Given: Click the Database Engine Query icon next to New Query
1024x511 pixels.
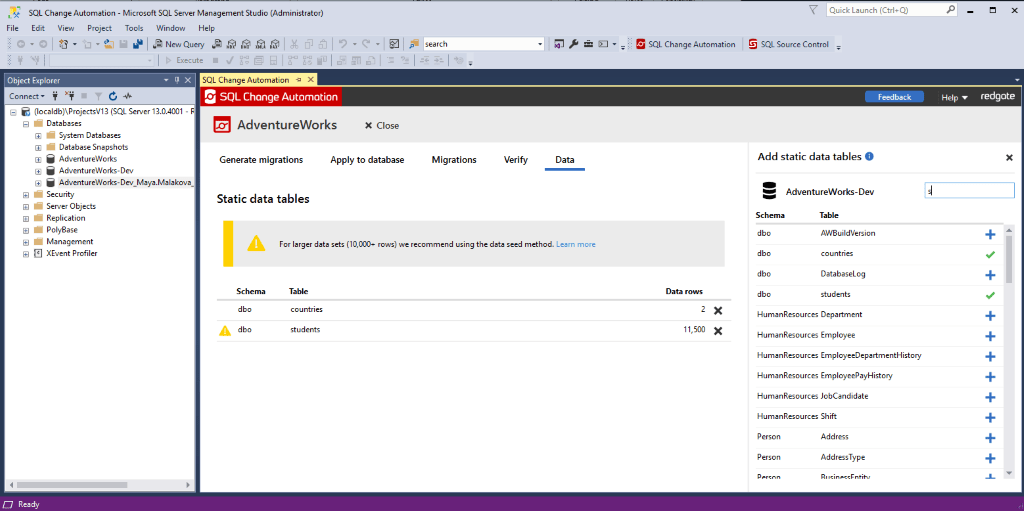Looking at the screenshot, I should tap(216, 44).
